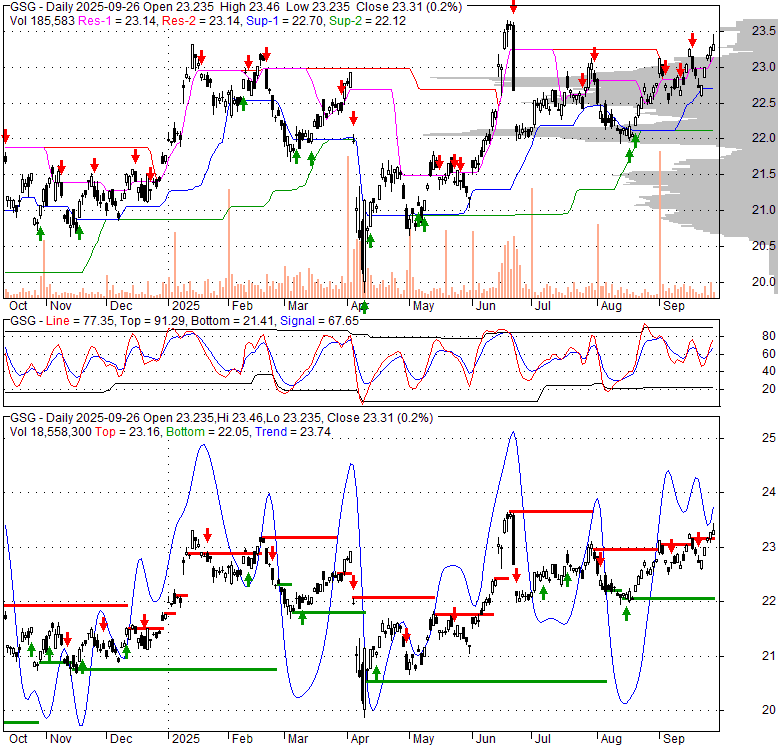Screen dimensions: 780x745
Task: Click the Sup-1 = 22.70 legend label
Action: tap(284, 21)
